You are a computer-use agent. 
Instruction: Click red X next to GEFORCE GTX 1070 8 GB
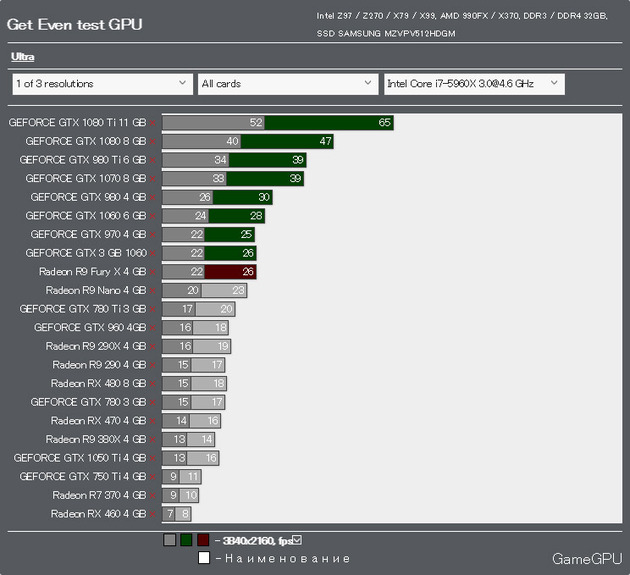coord(153,179)
